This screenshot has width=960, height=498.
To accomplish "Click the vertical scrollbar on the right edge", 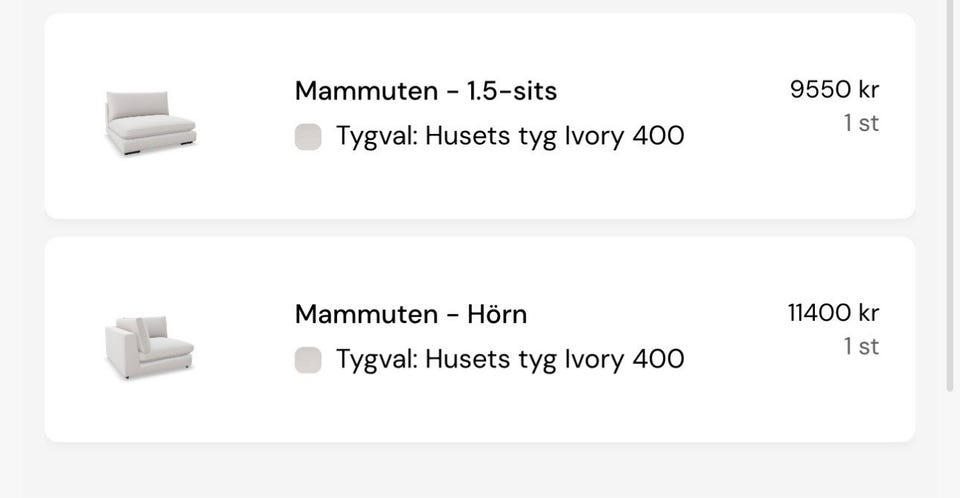I will (x=951, y=200).
